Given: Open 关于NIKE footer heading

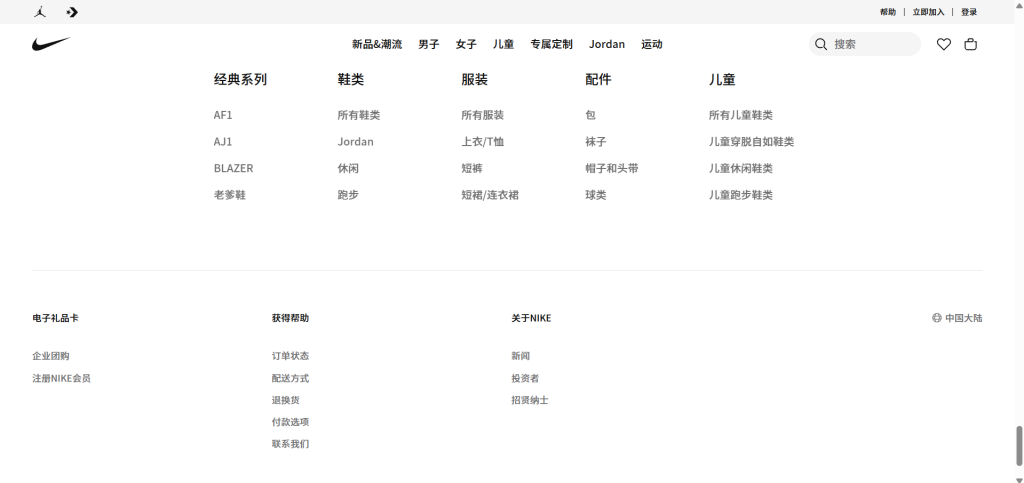Looking at the screenshot, I should [x=531, y=318].
